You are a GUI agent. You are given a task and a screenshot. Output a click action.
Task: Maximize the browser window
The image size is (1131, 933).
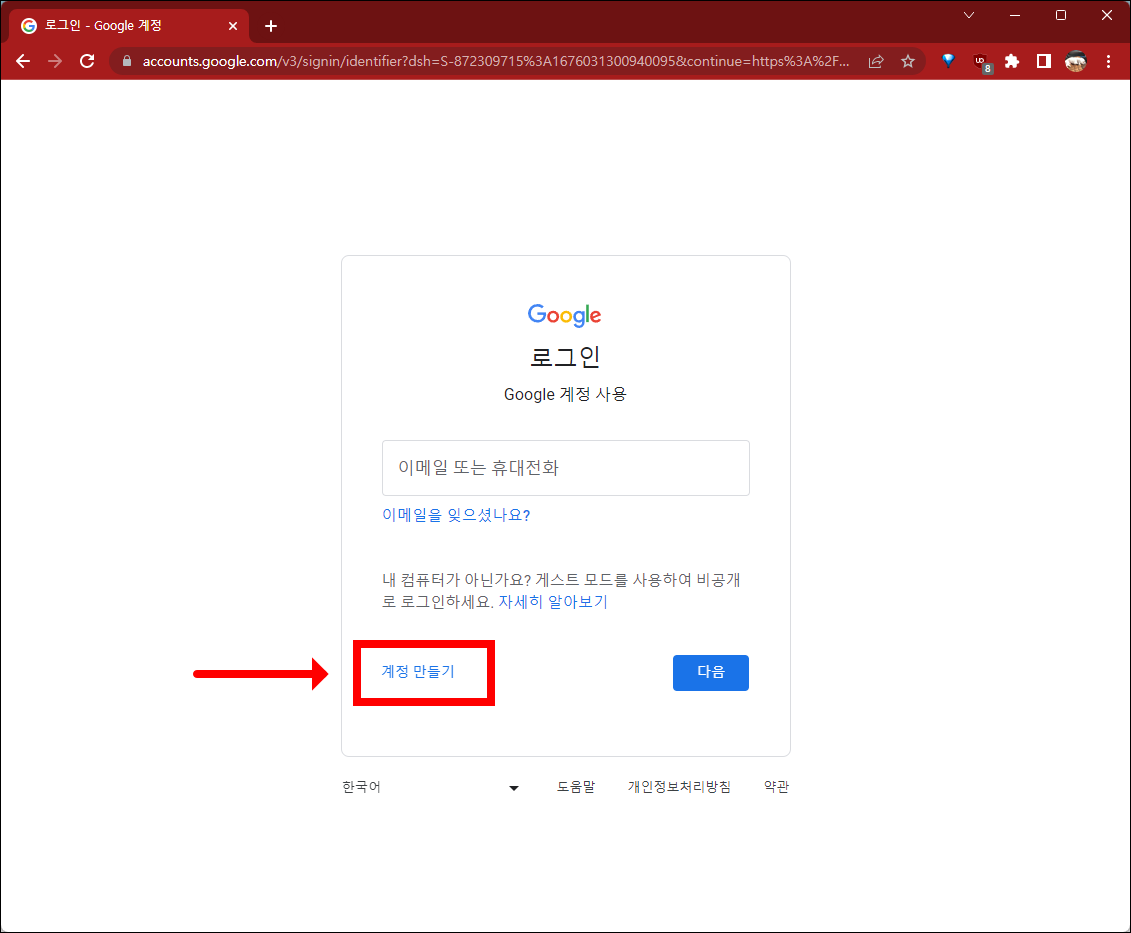point(1060,15)
